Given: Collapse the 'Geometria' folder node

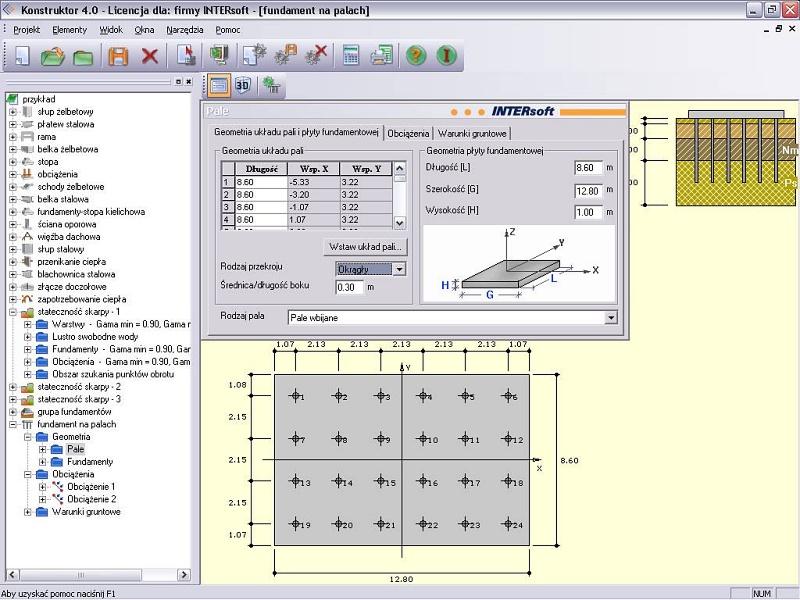Looking at the screenshot, I should click(28, 437).
